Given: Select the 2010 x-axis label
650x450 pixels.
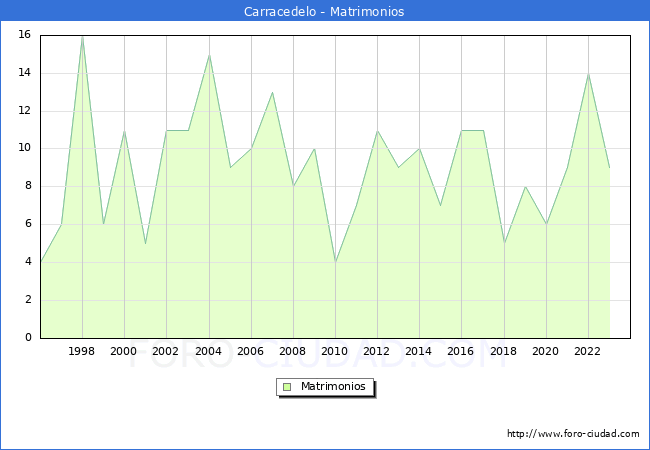Looking at the screenshot, I should (335, 351).
